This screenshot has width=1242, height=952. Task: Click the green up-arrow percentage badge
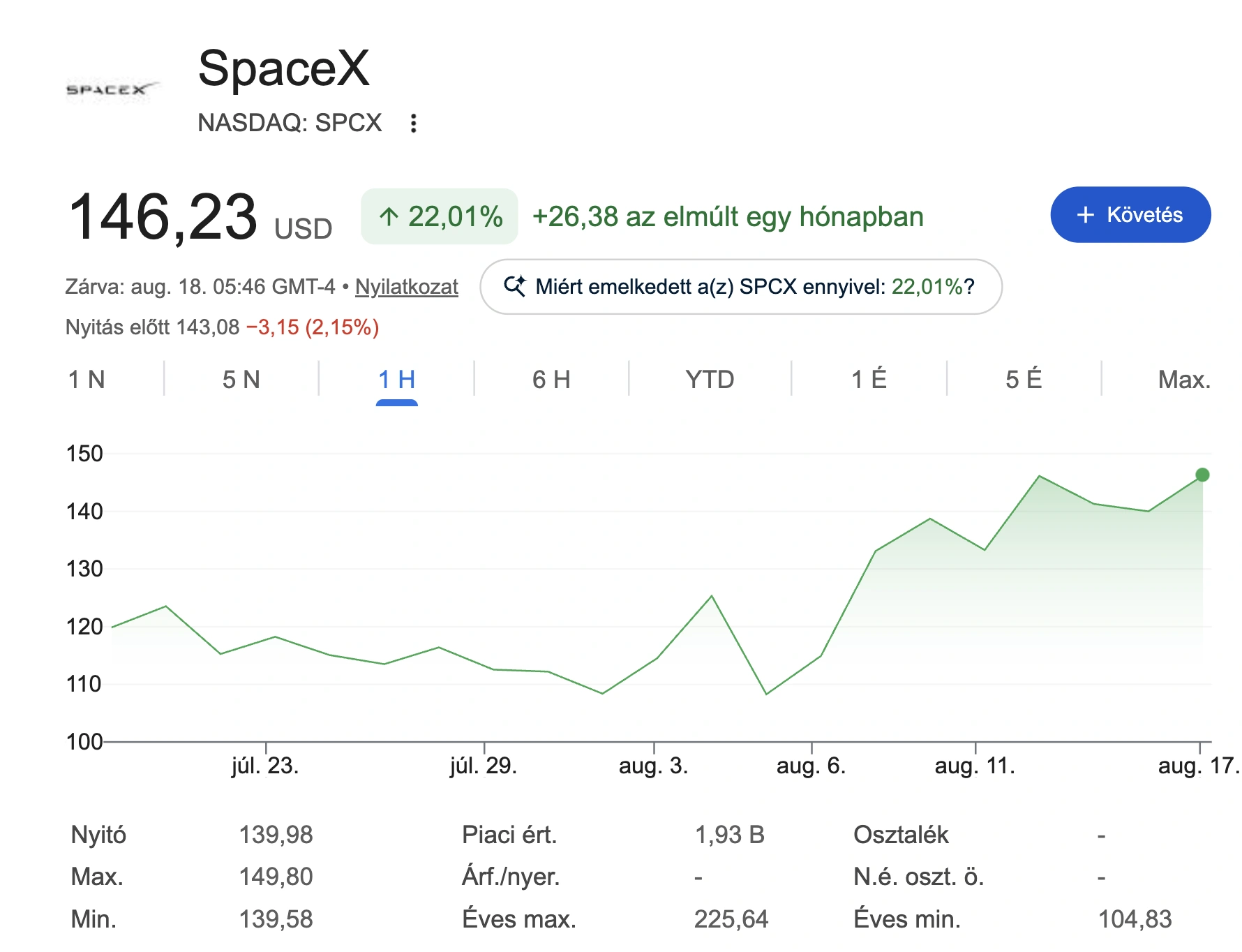click(440, 216)
